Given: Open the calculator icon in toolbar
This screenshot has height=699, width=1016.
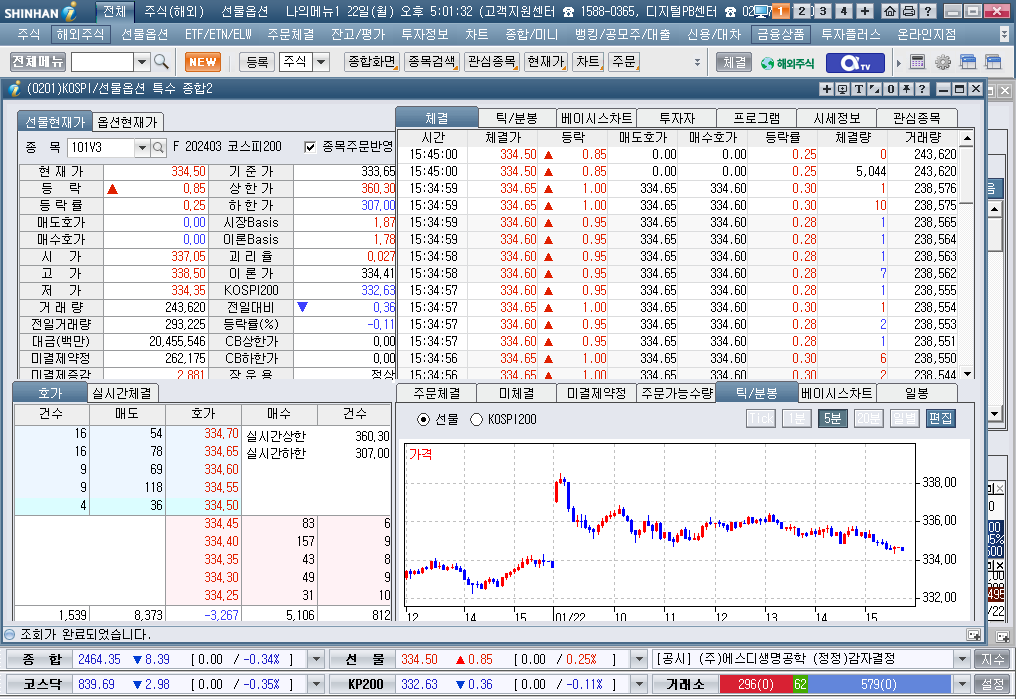Looking at the screenshot, I should click(x=917, y=62).
